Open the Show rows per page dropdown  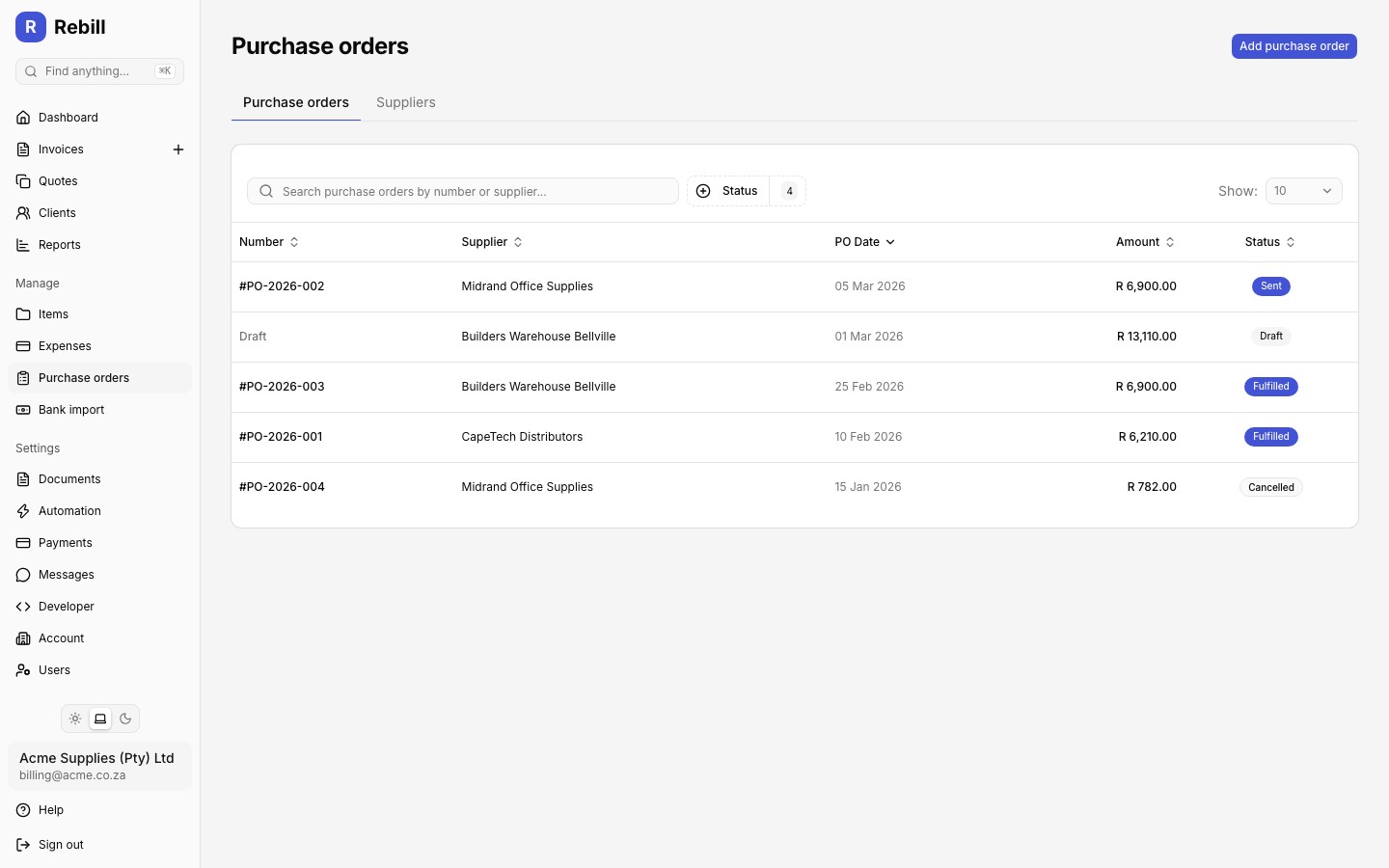[1303, 191]
